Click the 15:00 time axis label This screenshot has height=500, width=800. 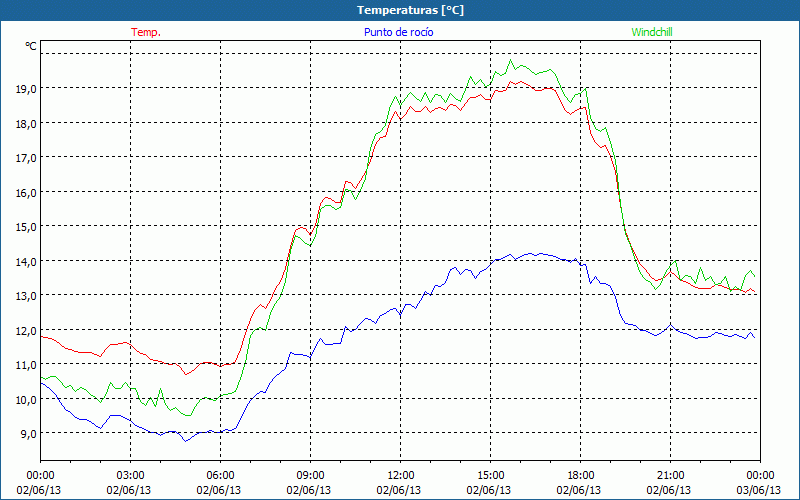tap(490, 476)
